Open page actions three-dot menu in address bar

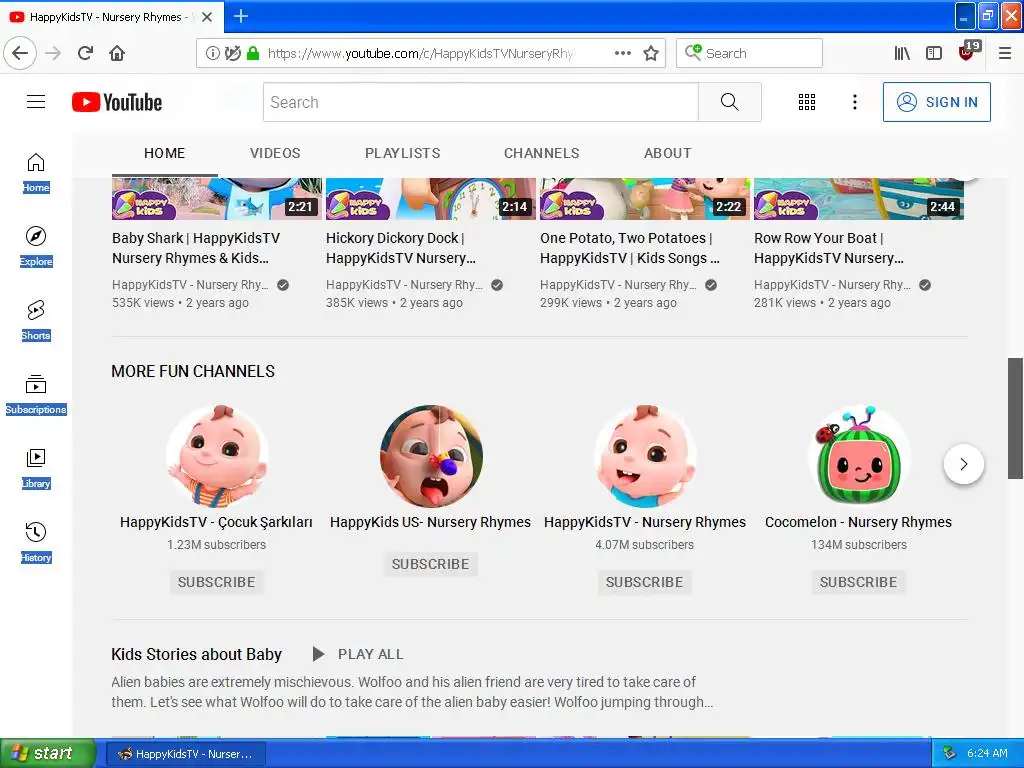[x=623, y=53]
